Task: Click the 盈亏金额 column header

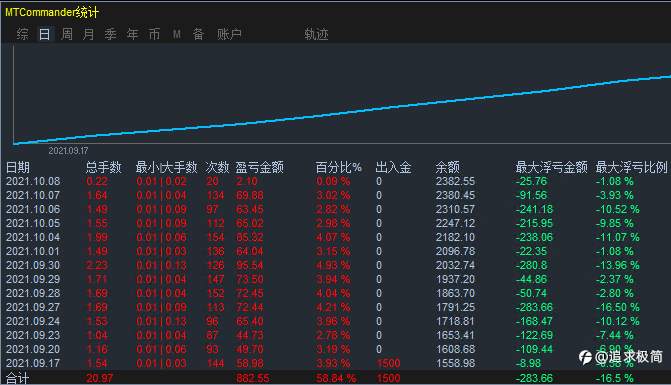Action: [x=260, y=167]
